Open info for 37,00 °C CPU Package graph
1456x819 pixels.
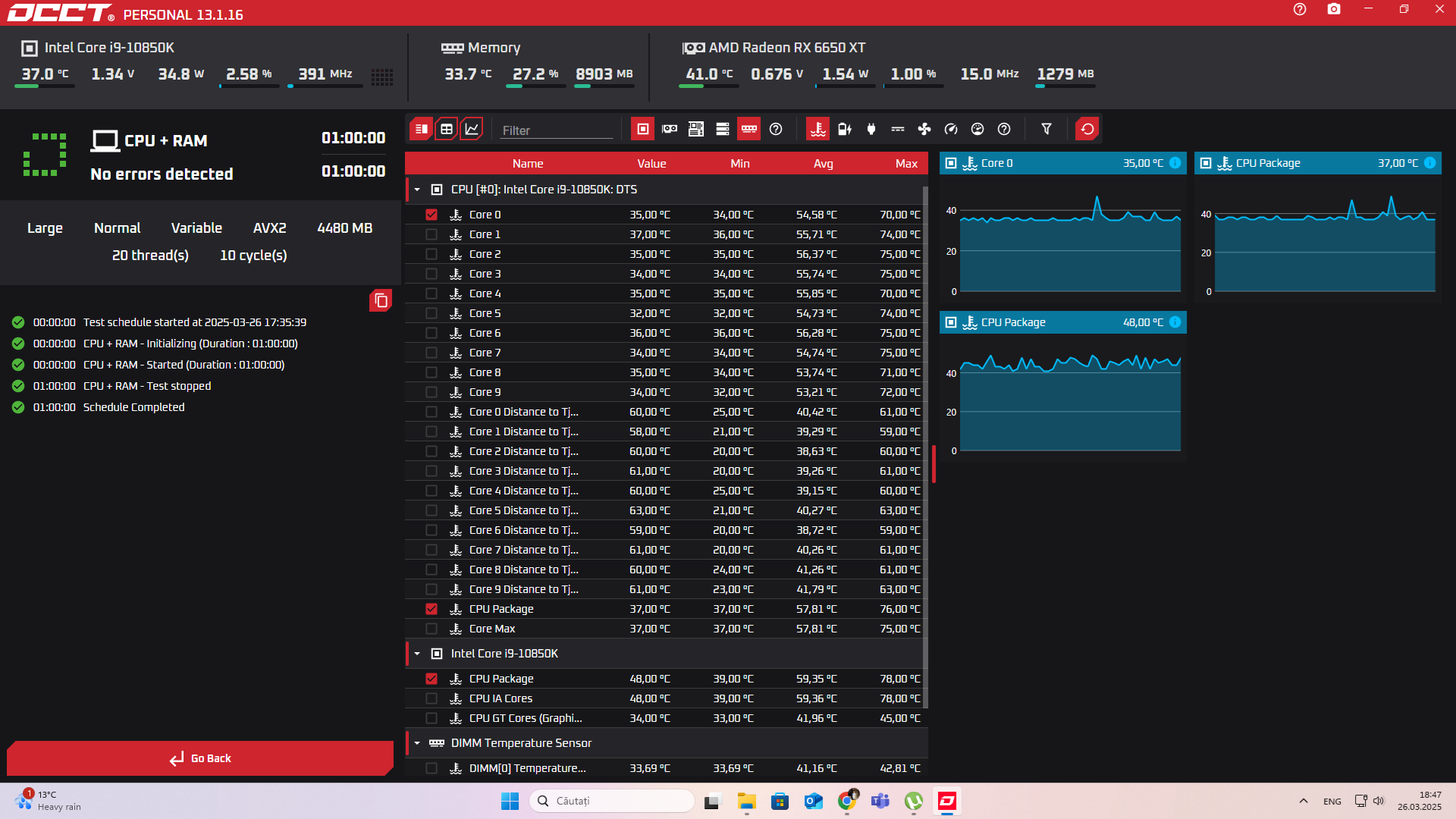tap(1429, 163)
